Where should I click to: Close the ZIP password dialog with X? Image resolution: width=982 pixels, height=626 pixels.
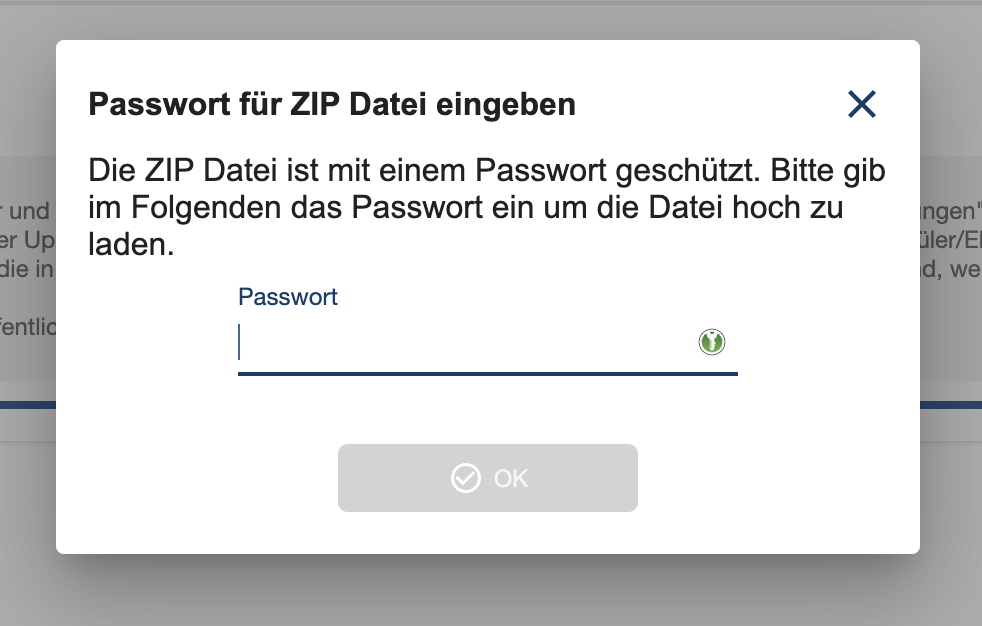coord(862,104)
